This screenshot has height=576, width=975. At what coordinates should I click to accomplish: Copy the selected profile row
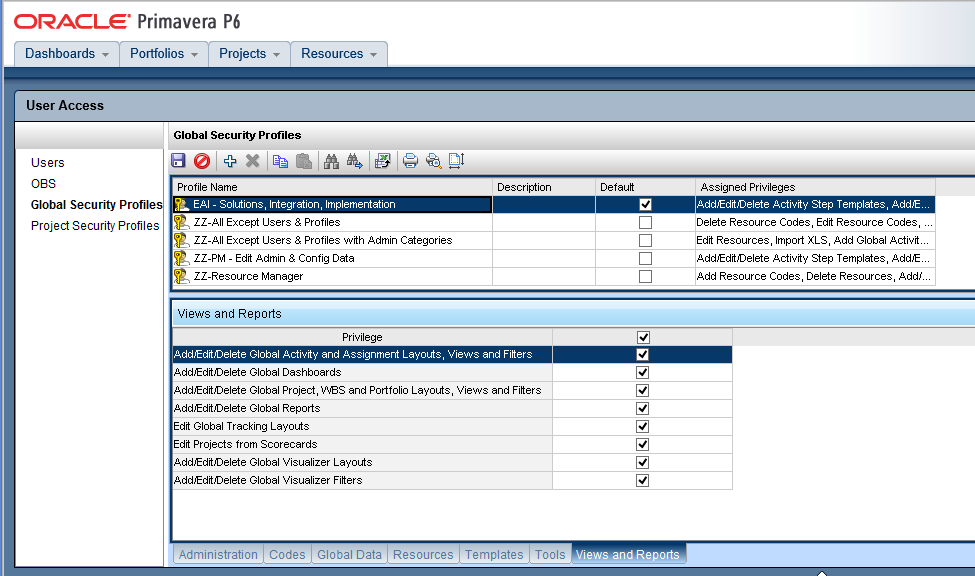[x=280, y=160]
